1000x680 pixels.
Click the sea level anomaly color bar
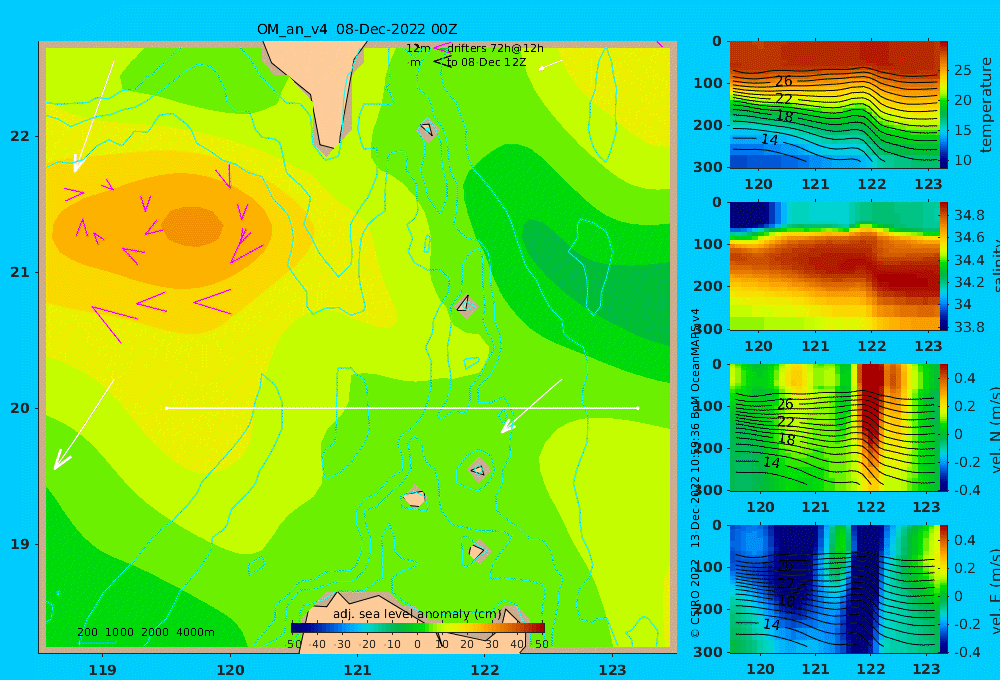click(418, 628)
